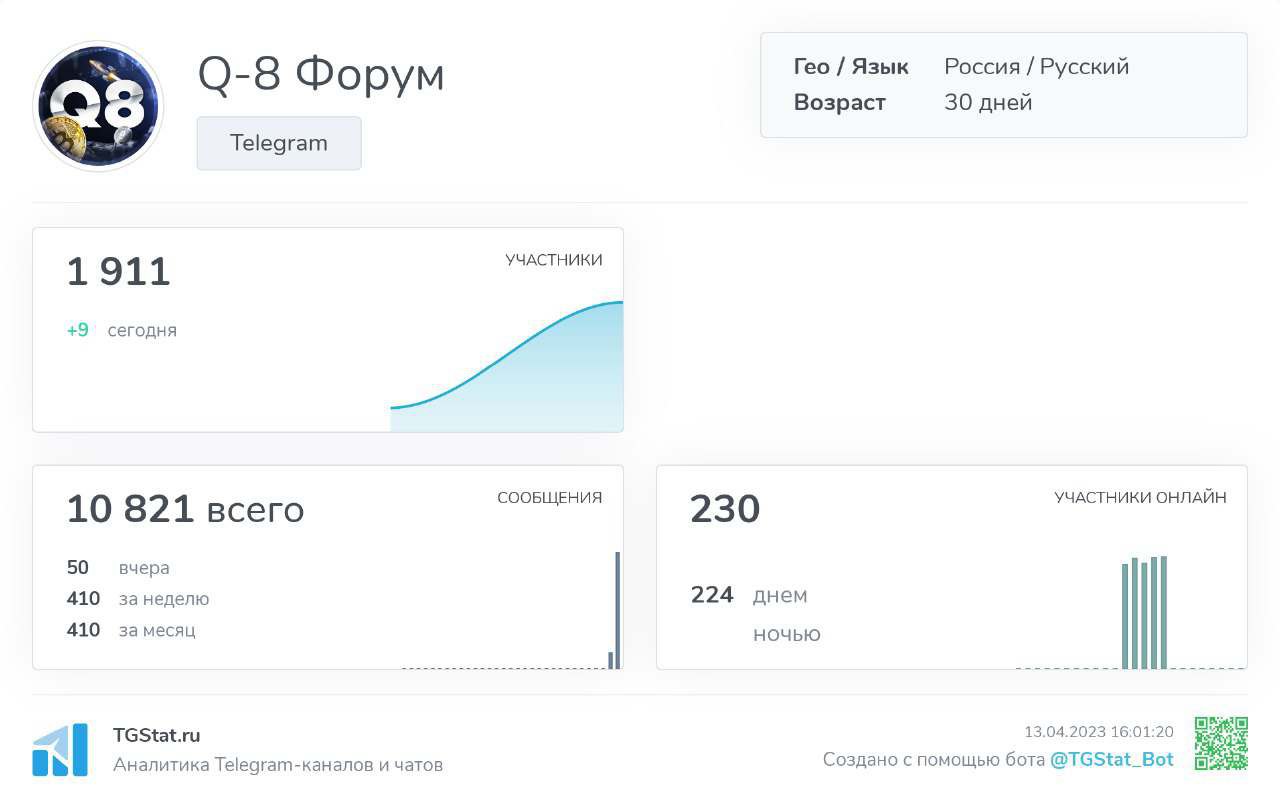This screenshot has height=803, width=1280.
Task: Click the green QR code
Action: [x=1221, y=744]
